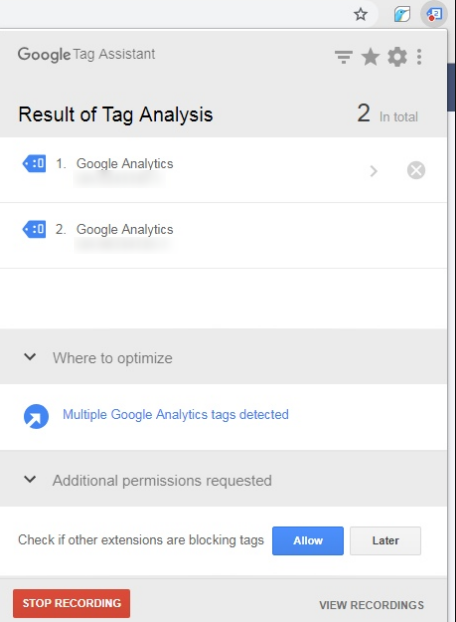The height and width of the screenshot is (622, 456).
Task: Click the star favorite icon in Tag Assistant header
Action: pyautogui.click(x=370, y=57)
